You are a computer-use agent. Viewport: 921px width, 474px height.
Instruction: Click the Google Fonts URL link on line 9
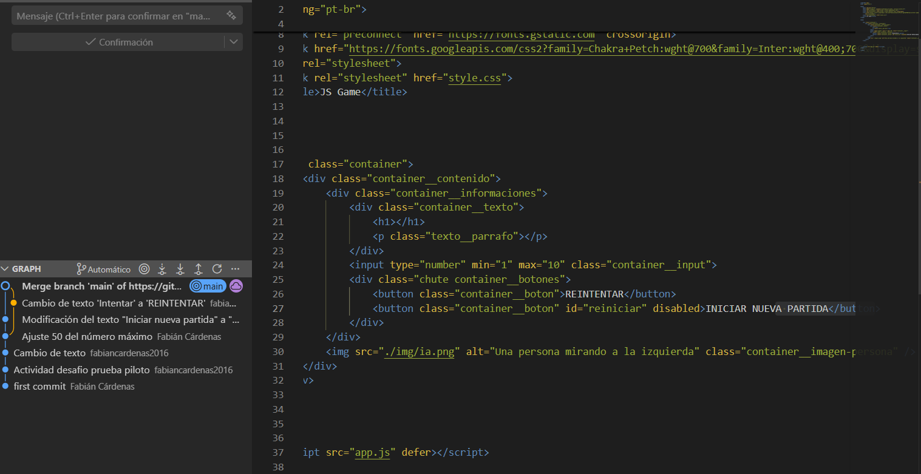click(x=604, y=49)
